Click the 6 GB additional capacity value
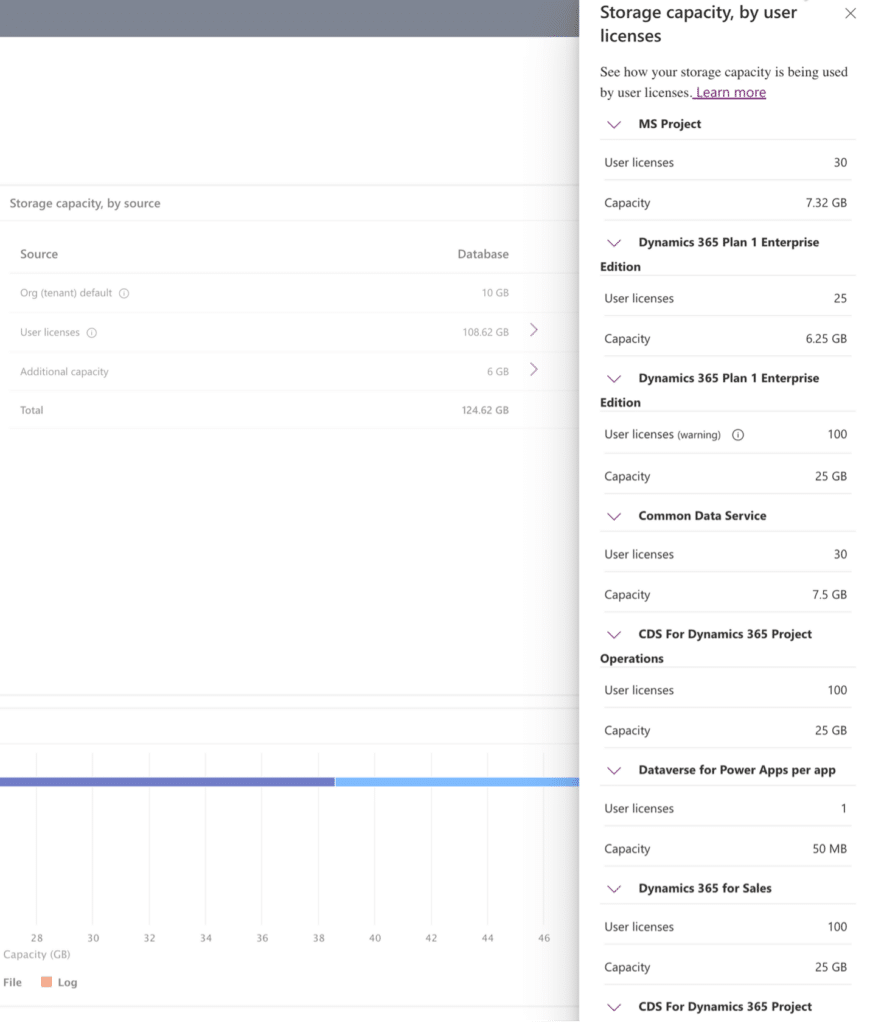Screen dimensions: 870x1024 coord(498,371)
